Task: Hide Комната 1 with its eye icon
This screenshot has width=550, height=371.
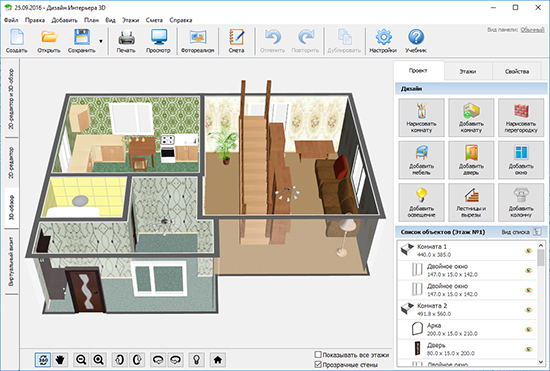Action: (x=529, y=251)
